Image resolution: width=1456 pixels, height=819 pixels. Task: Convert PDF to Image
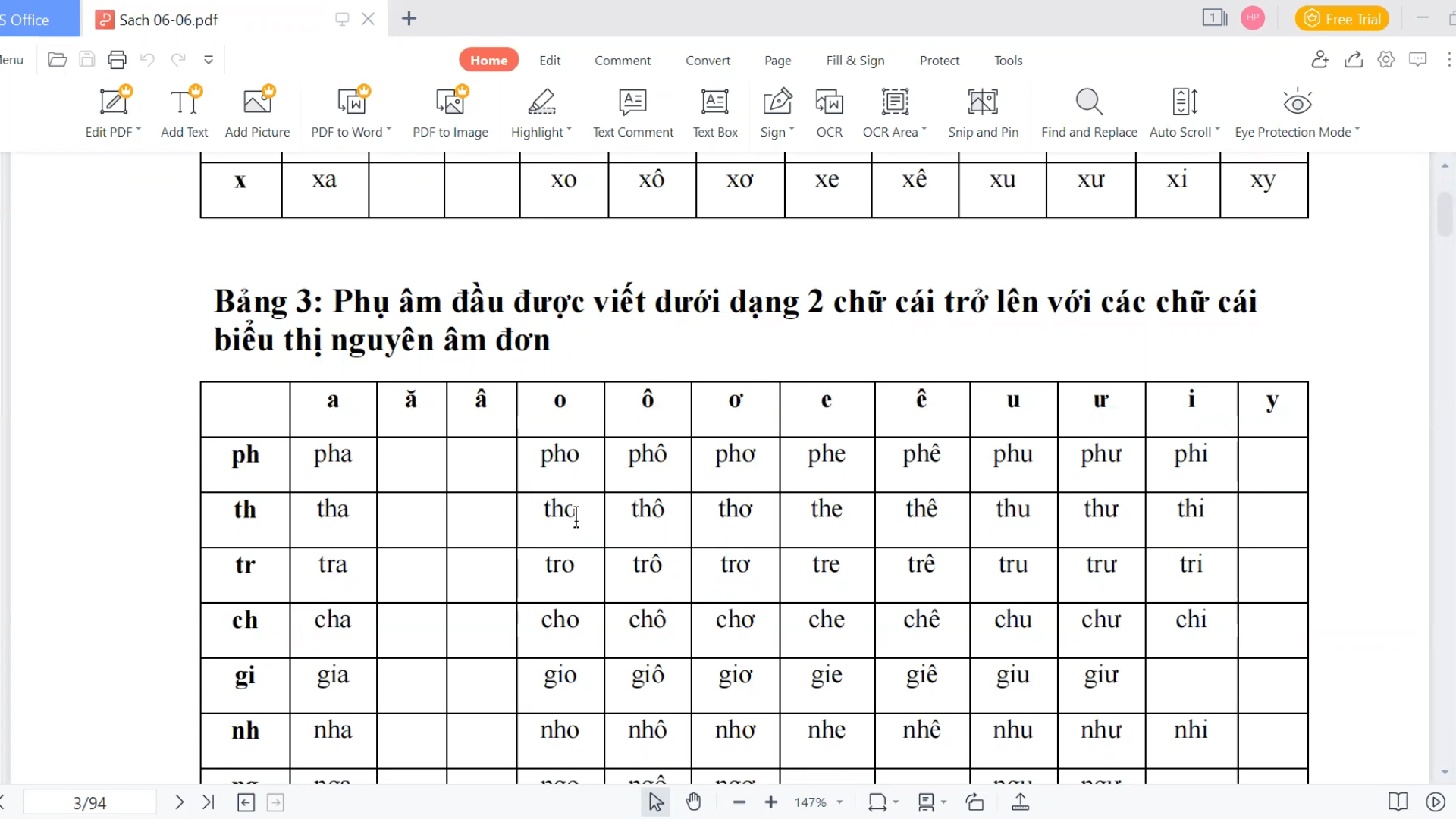[450, 110]
